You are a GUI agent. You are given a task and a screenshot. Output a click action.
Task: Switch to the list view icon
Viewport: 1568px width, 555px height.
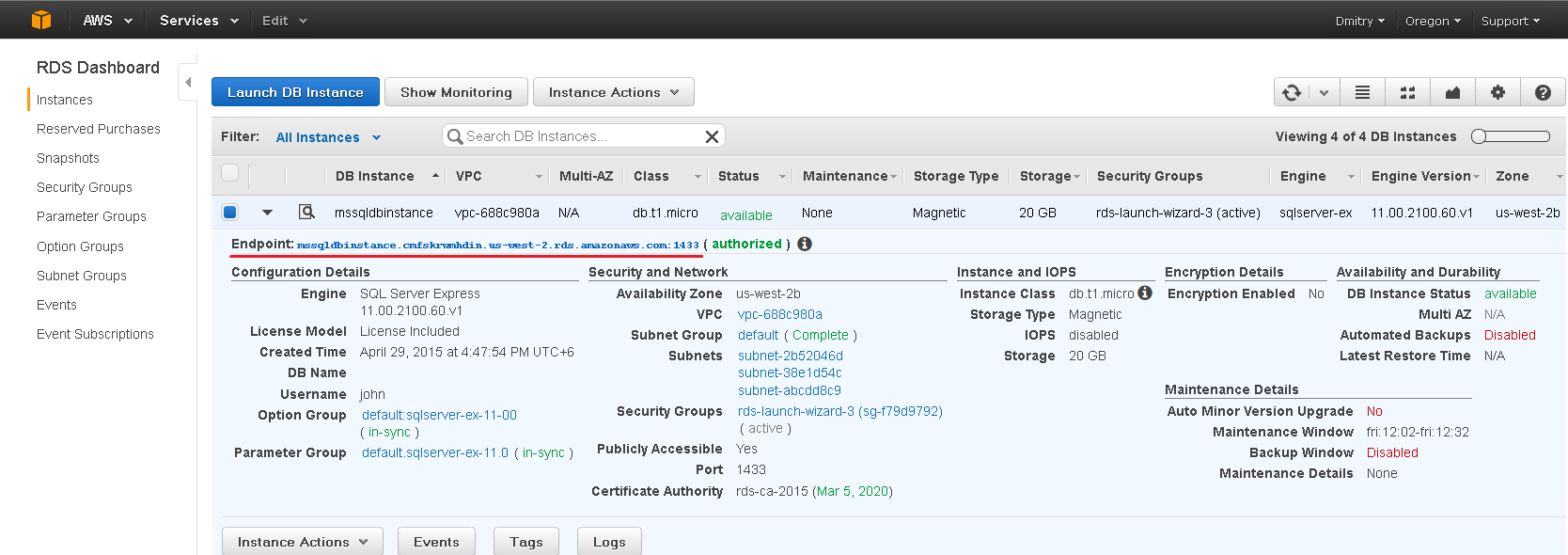tap(1362, 92)
